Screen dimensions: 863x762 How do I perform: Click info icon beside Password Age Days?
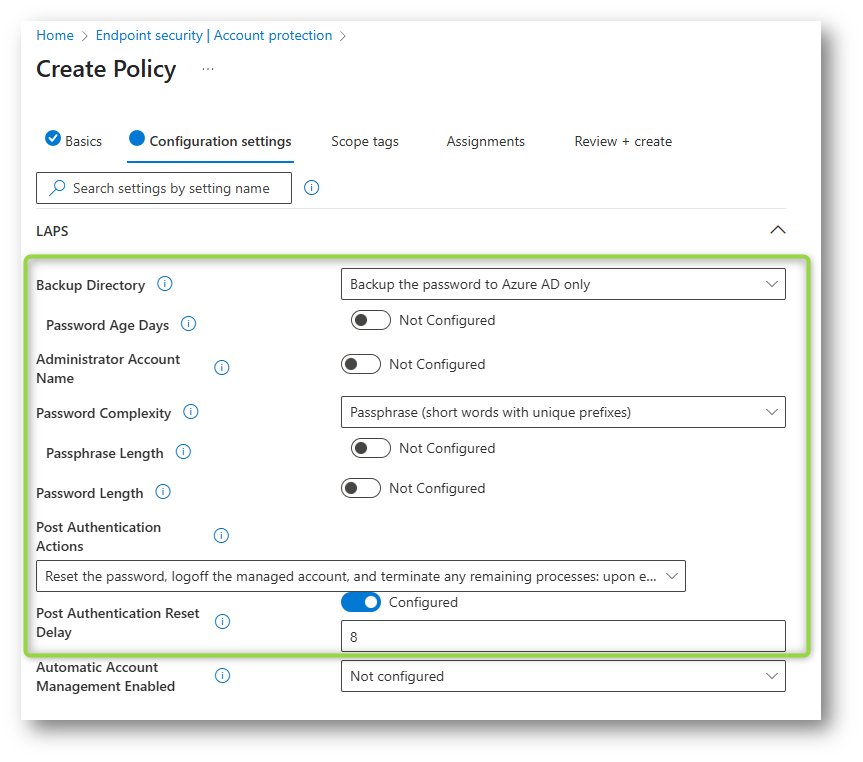[188, 324]
